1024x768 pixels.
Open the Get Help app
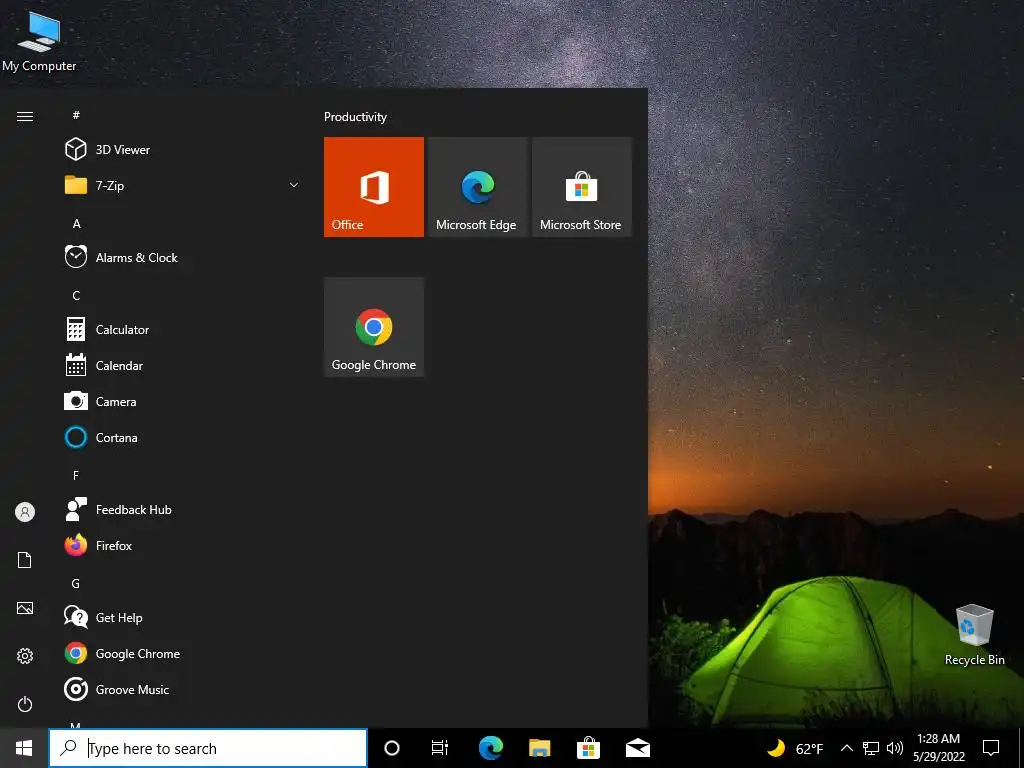click(183, 617)
